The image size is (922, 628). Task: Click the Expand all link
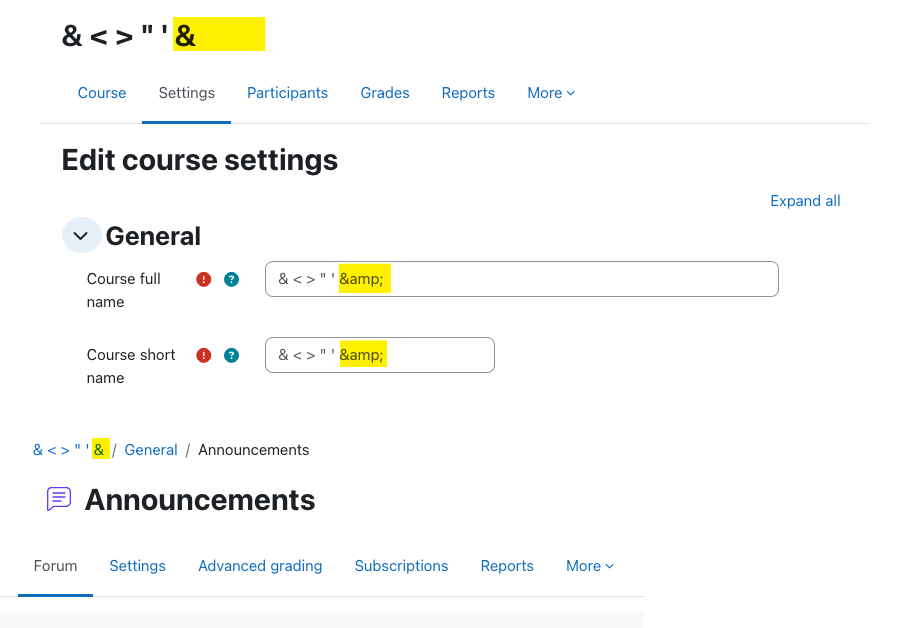click(805, 201)
